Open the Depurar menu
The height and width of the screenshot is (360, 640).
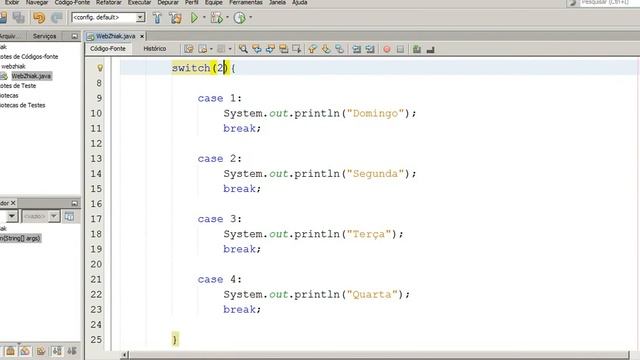(168, 3)
